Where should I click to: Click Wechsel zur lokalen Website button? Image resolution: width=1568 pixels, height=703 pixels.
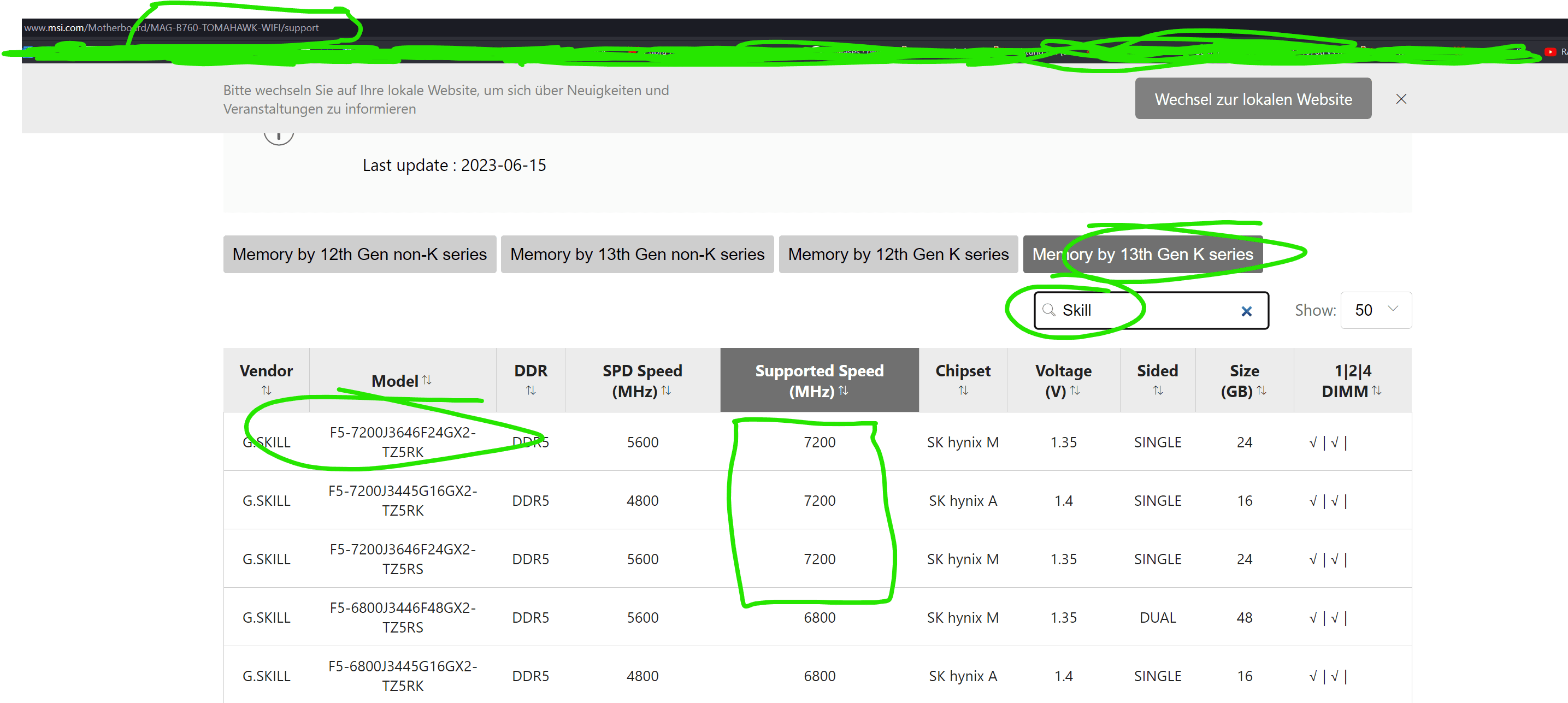click(x=1253, y=99)
